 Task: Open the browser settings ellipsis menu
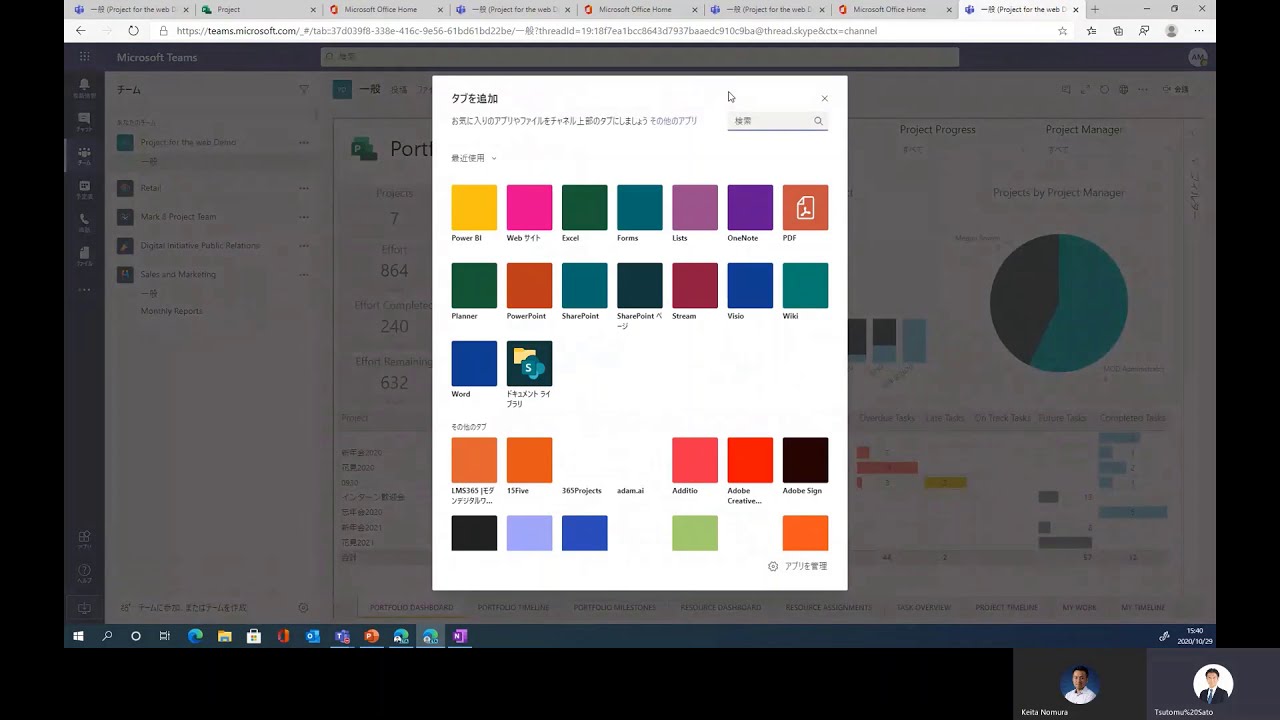pyautogui.click(x=1199, y=31)
